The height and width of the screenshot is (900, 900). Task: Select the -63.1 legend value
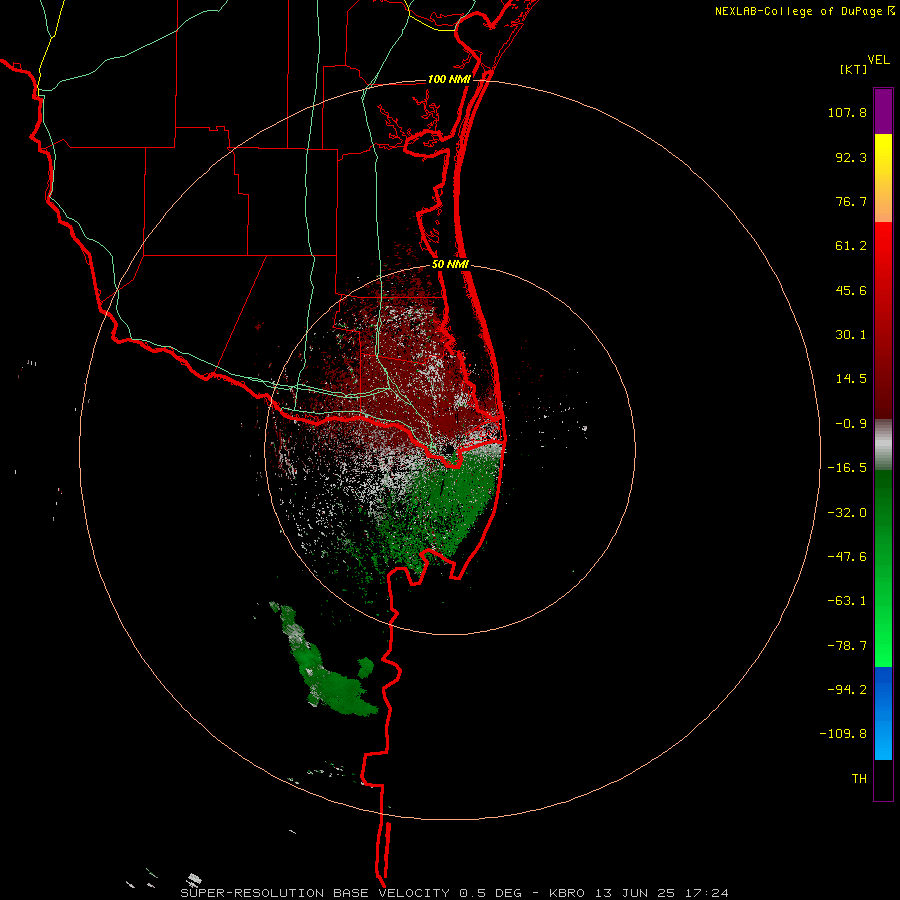(847, 601)
